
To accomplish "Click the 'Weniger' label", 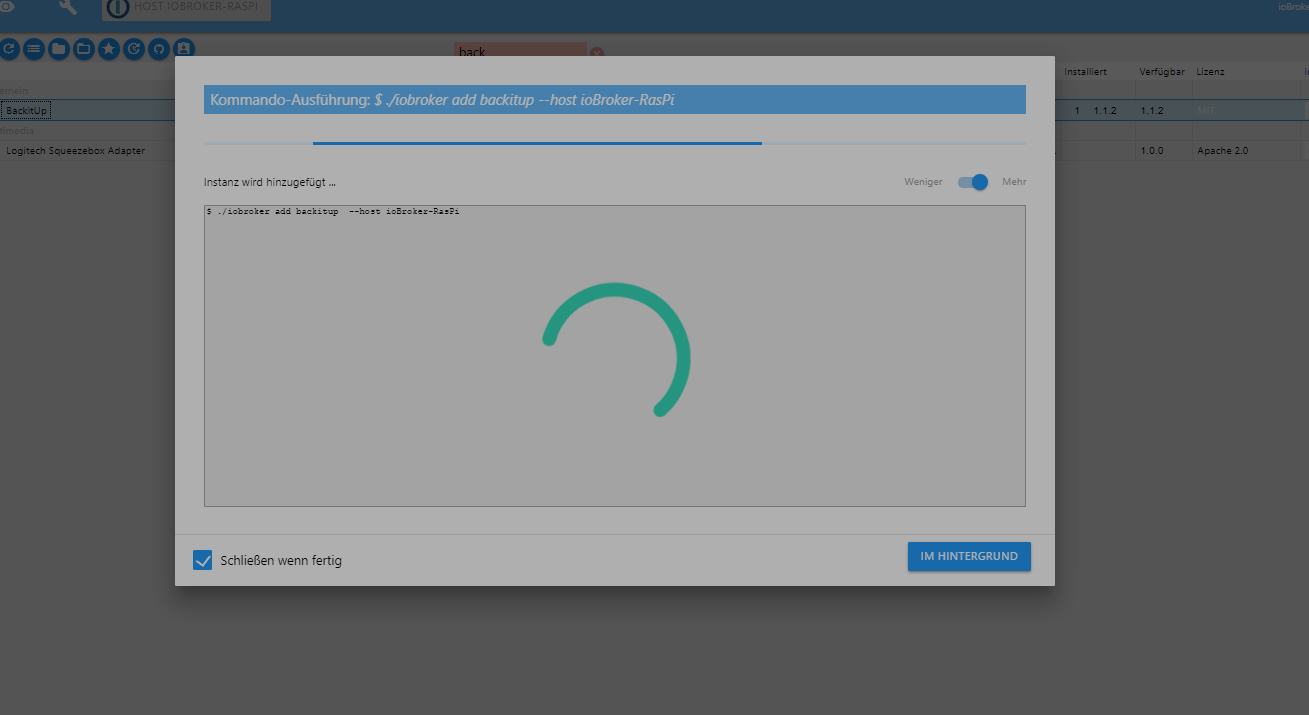I will tap(923, 182).
